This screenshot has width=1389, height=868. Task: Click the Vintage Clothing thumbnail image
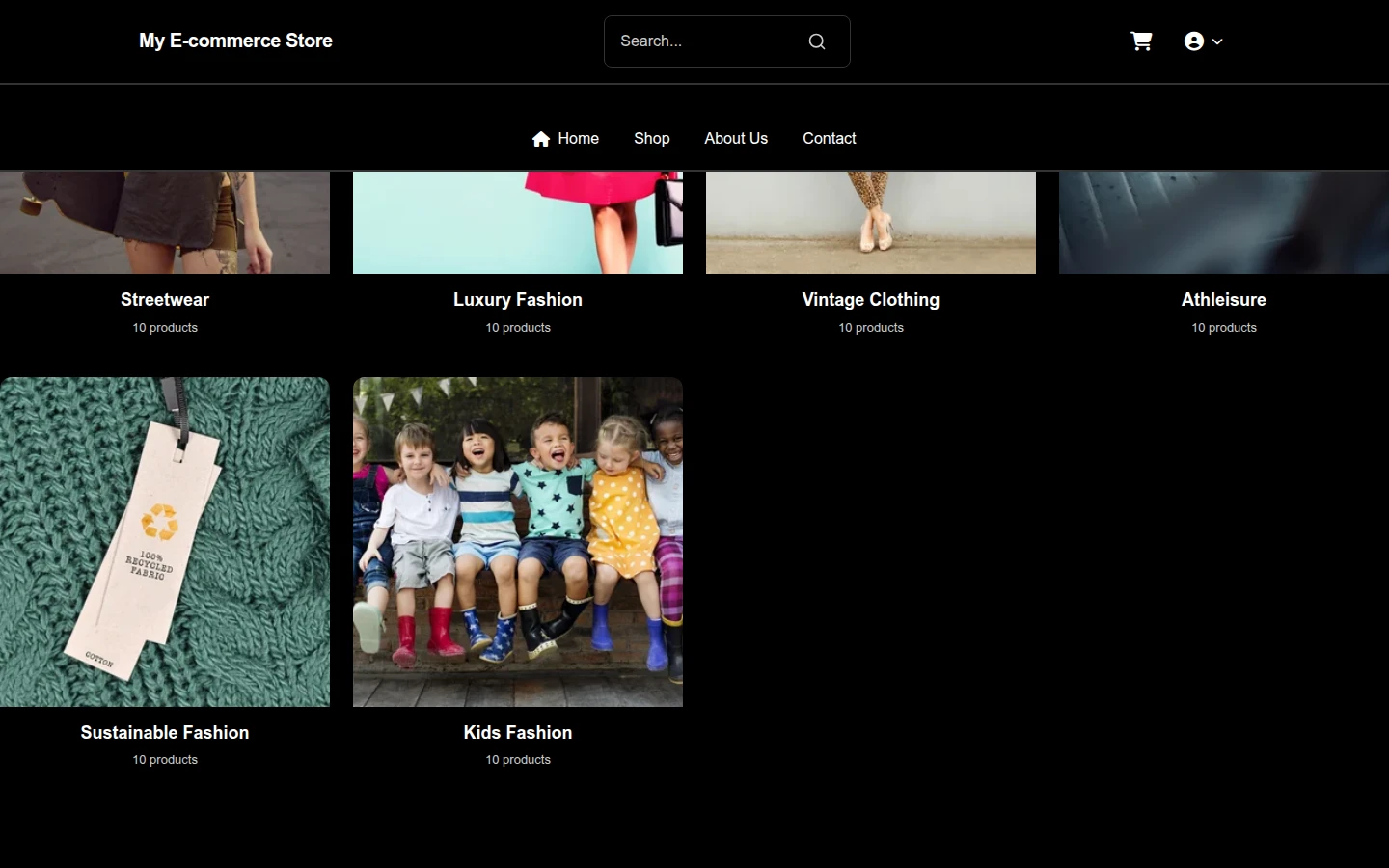[871, 223]
